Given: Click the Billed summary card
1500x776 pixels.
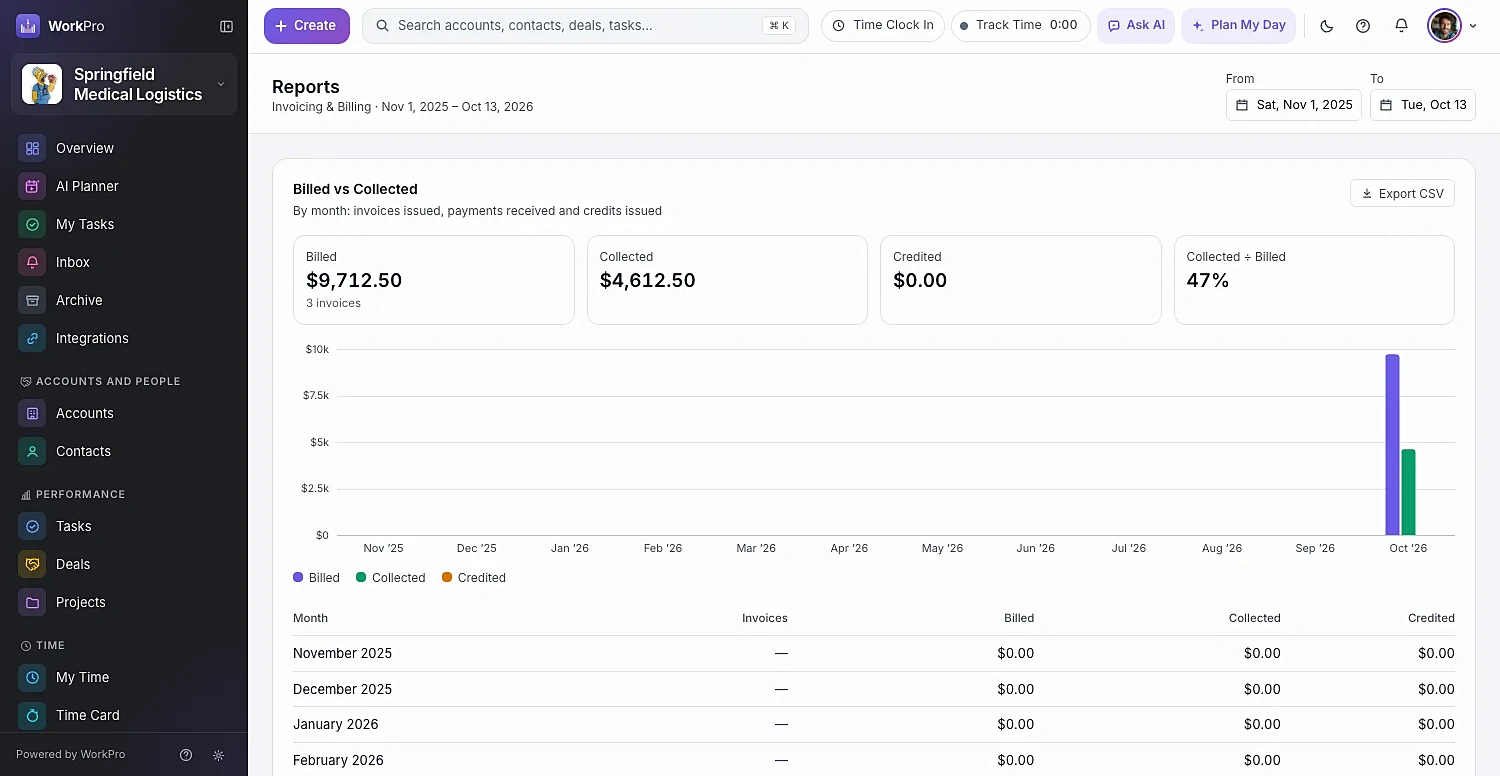Looking at the screenshot, I should click(434, 280).
